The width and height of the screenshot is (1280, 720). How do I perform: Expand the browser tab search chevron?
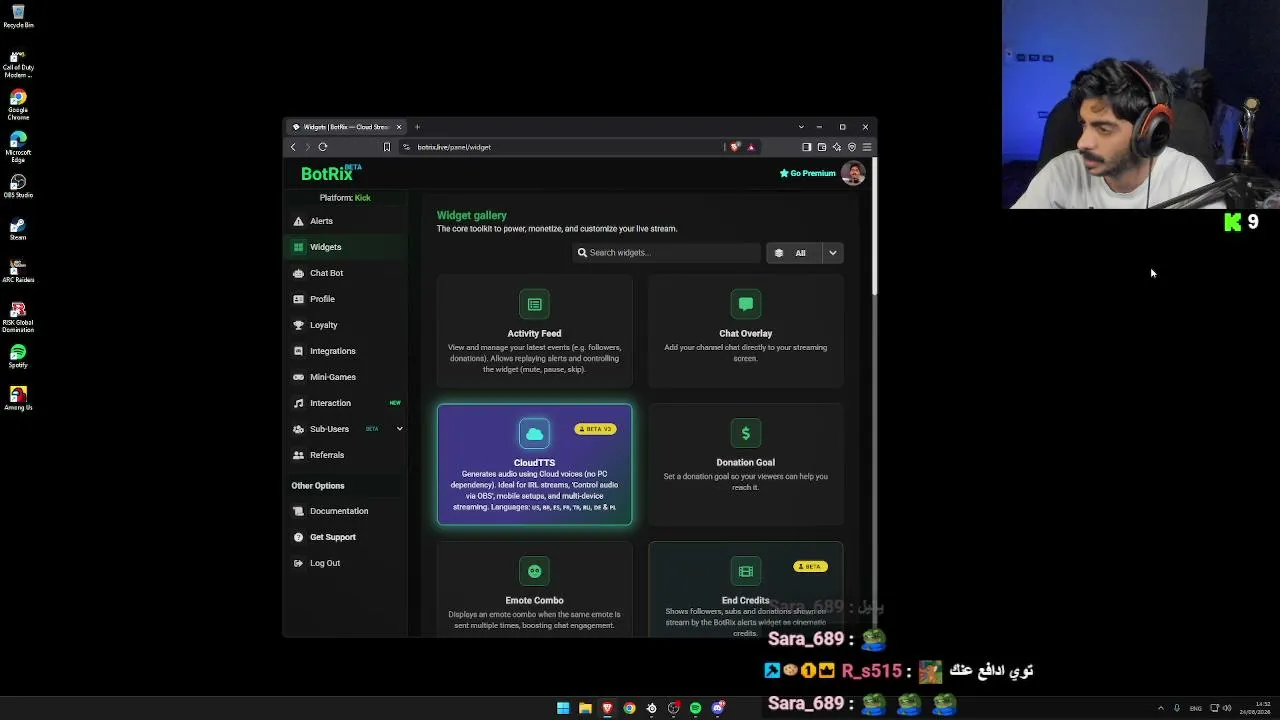click(801, 127)
